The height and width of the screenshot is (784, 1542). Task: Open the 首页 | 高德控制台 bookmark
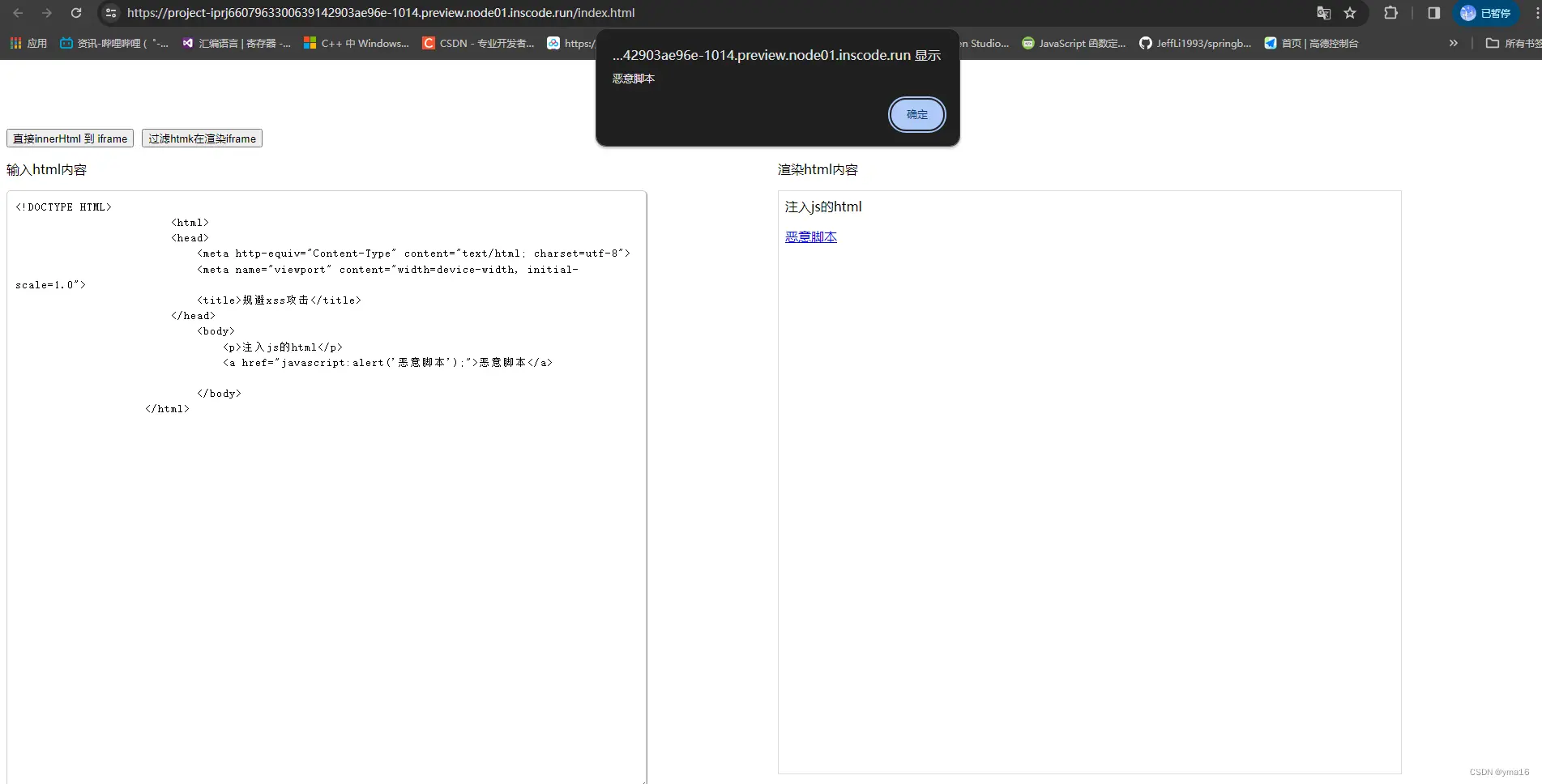1311,43
